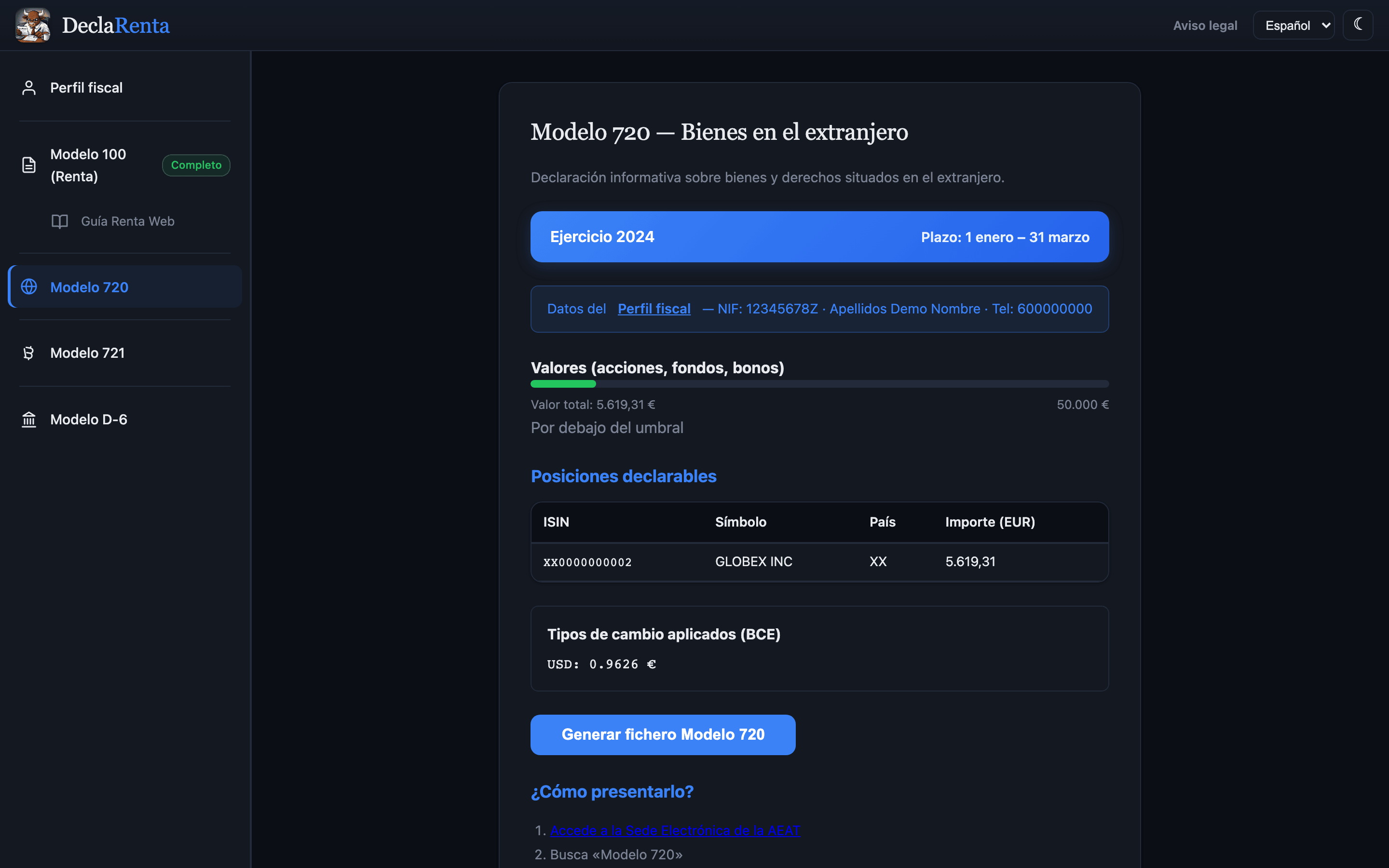This screenshot has width=1389, height=868.
Task: Click the Valores threshold progress bar
Action: point(819,384)
